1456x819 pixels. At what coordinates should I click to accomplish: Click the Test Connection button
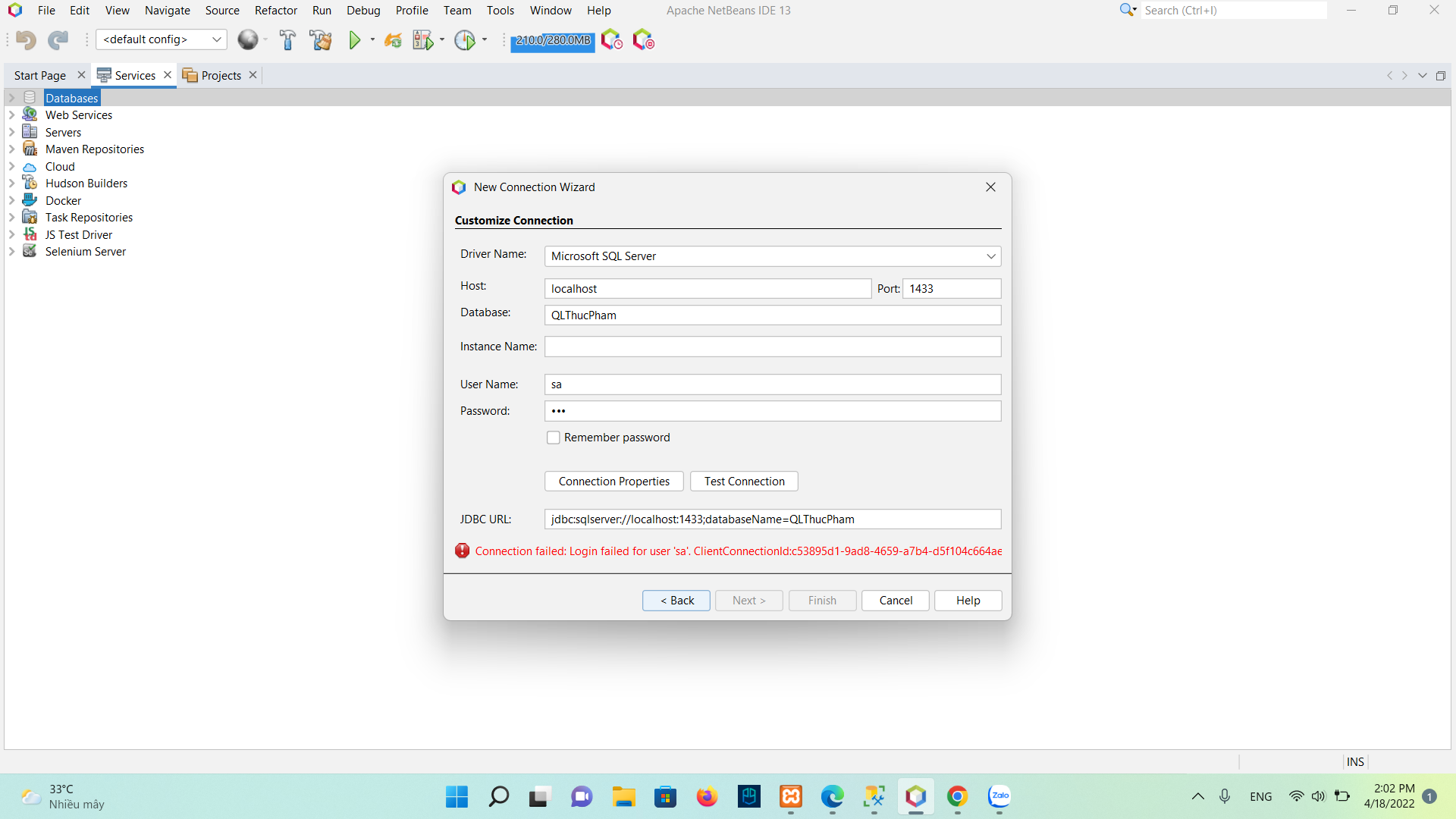(x=744, y=482)
